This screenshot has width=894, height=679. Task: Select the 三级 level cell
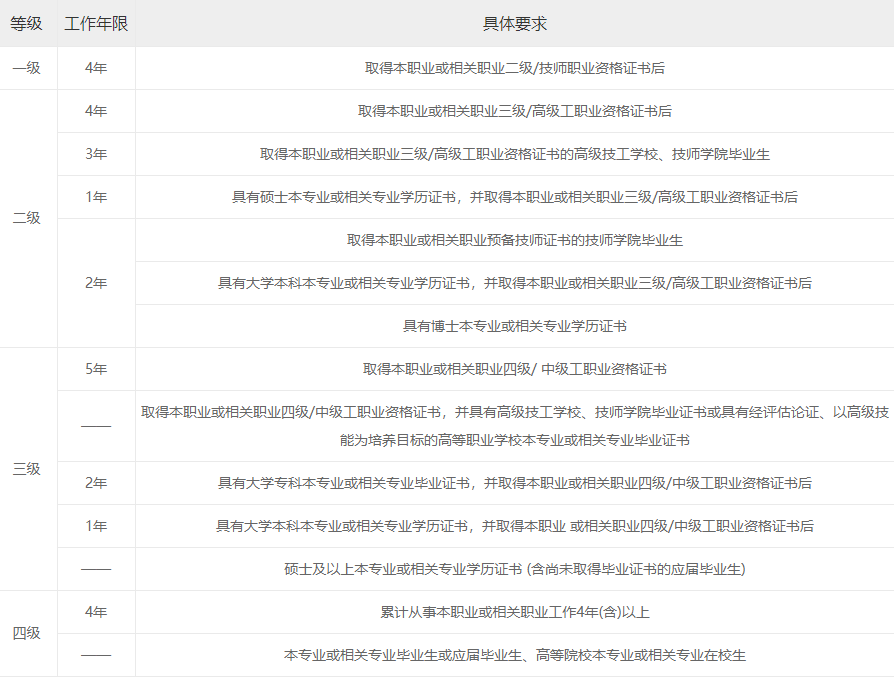pos(27,468)
